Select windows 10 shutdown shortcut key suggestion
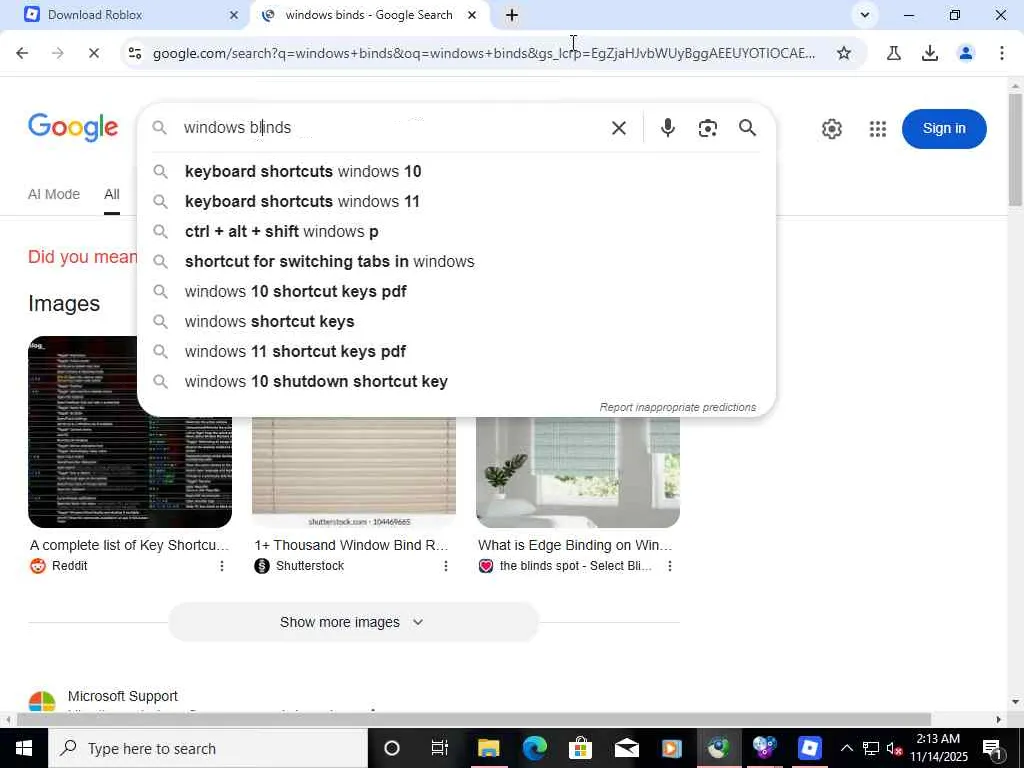The height and width of the screenshot is (768, 1024). coord(456,381)
